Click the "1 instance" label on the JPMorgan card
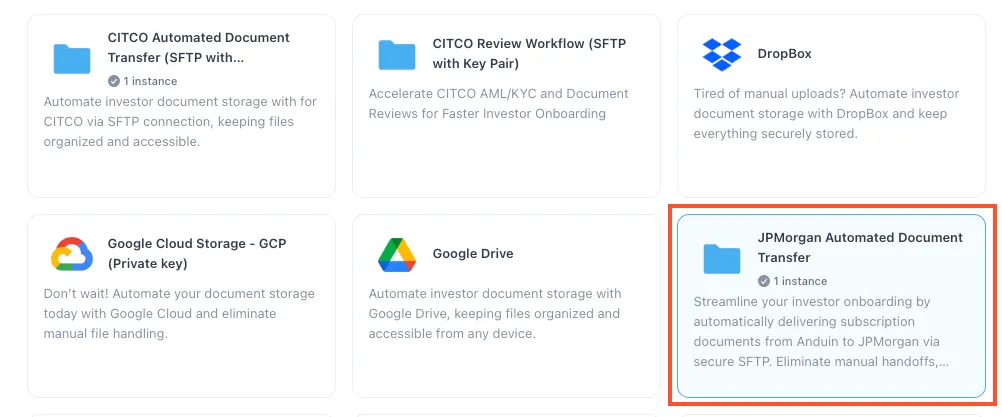 click(x=800, y=281)
